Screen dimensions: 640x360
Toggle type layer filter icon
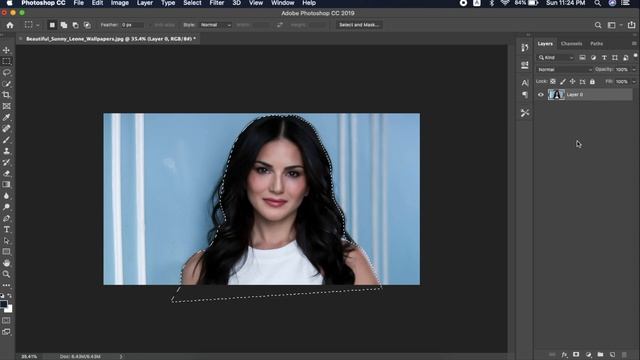(604, 58)
